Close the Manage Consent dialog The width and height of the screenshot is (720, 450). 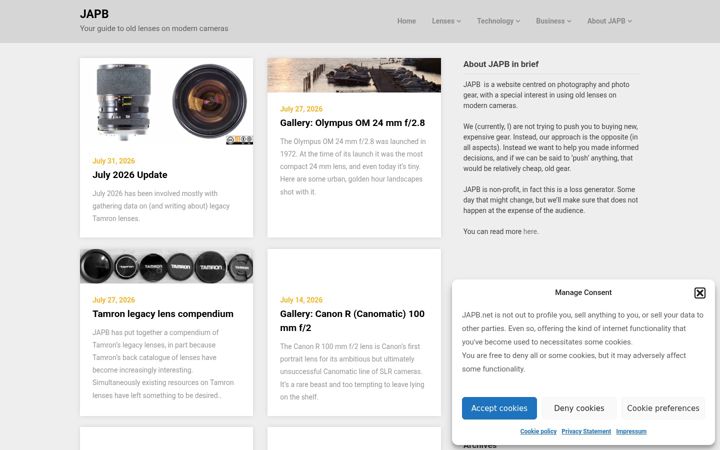(x=699, y=293)
